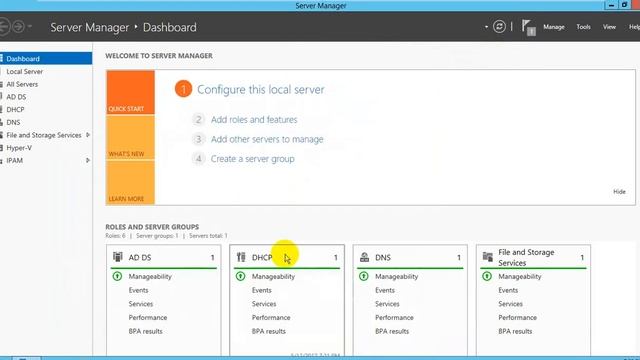The height and width of the screenshot is (360, 640).
Task: Open Events in the DHCP tile
Action: point(262,290)
